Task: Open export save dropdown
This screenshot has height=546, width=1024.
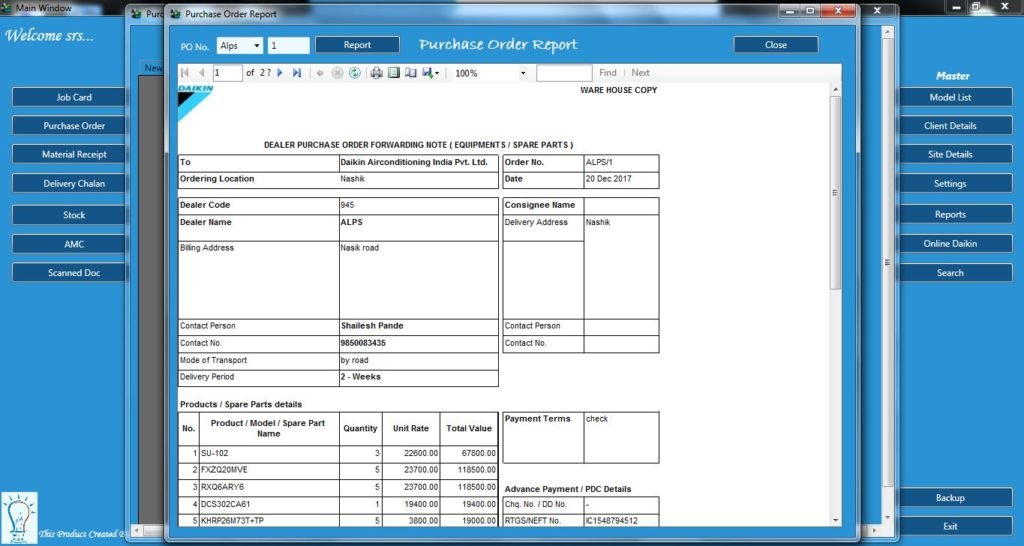Action: [x=431, y=73]
